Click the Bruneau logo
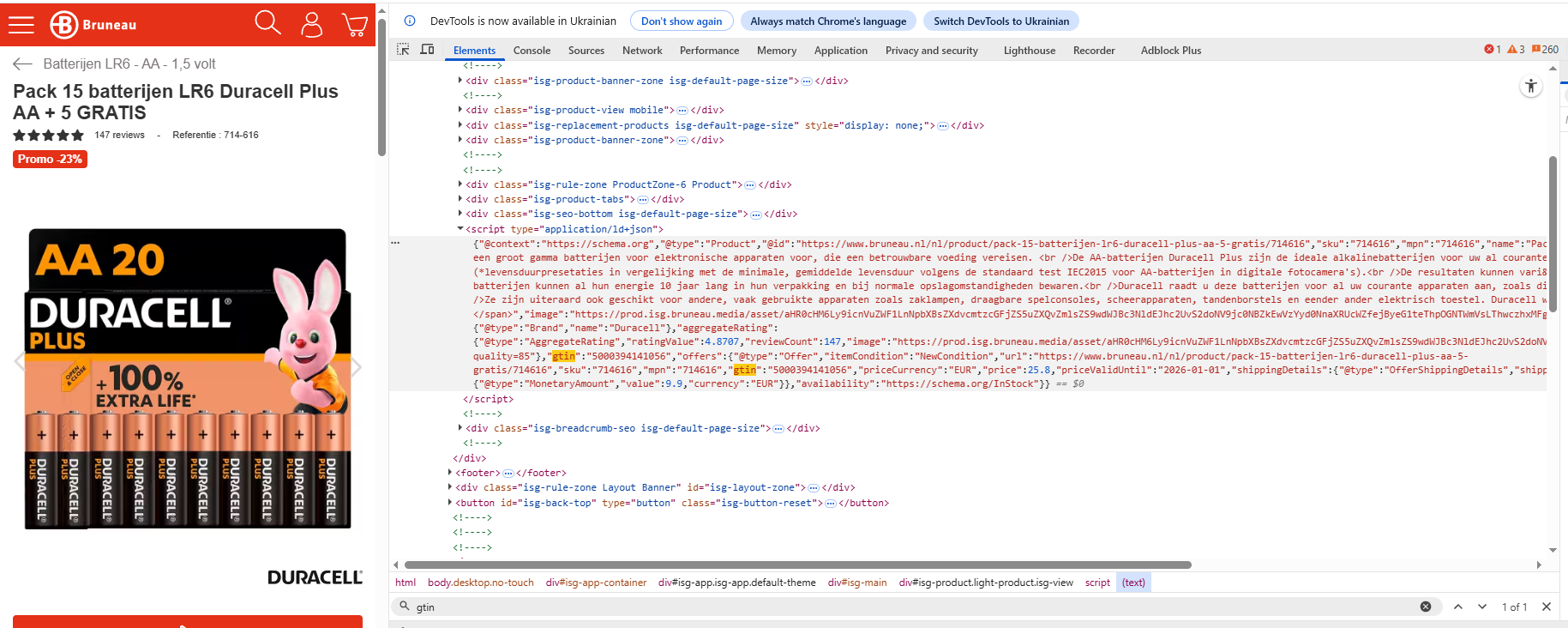Image resolution: width=1568 pixels, height=628 pixels. [x=93, y=25]
